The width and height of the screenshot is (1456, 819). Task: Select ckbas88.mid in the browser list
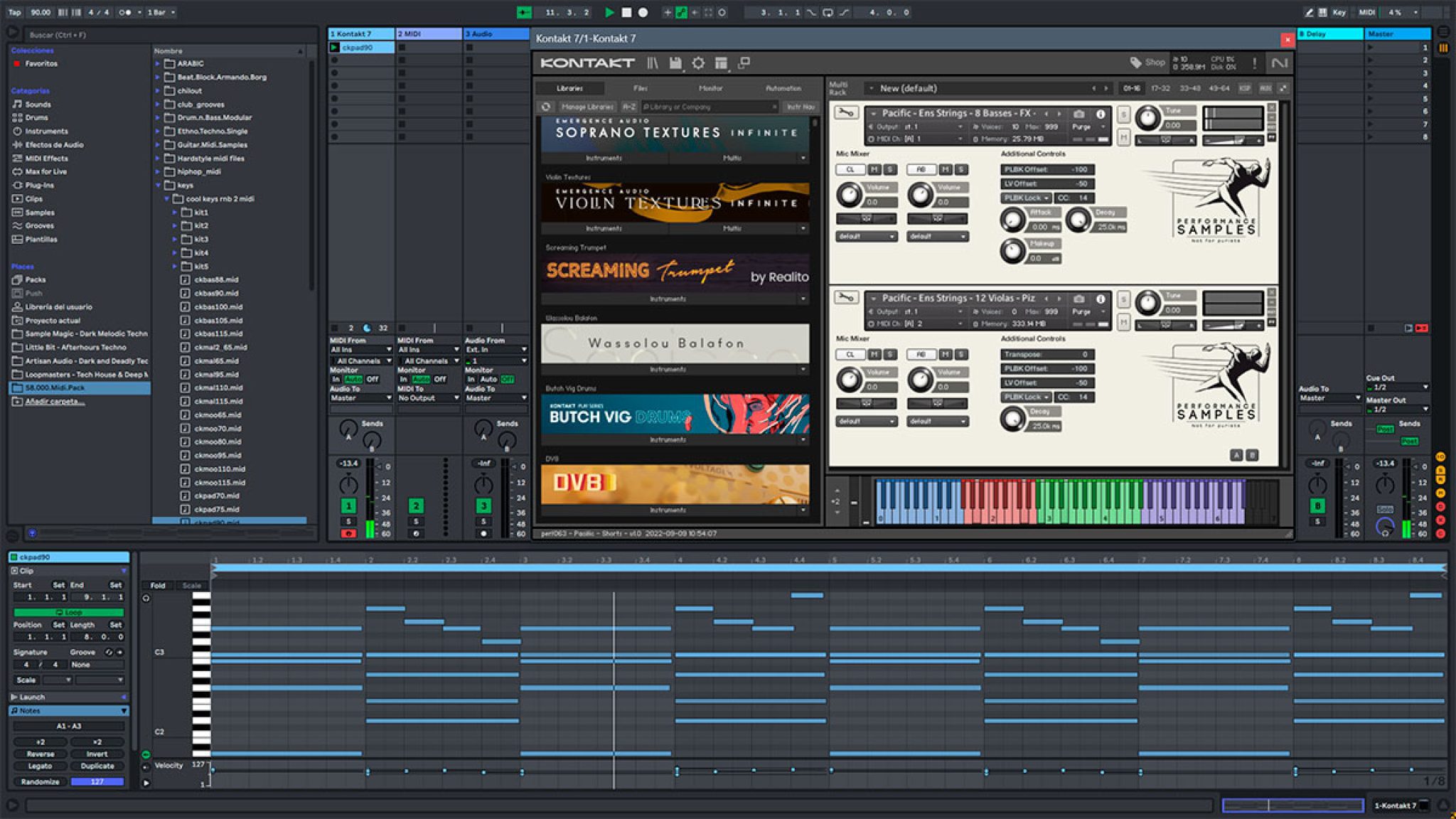(x=216, y=279)
